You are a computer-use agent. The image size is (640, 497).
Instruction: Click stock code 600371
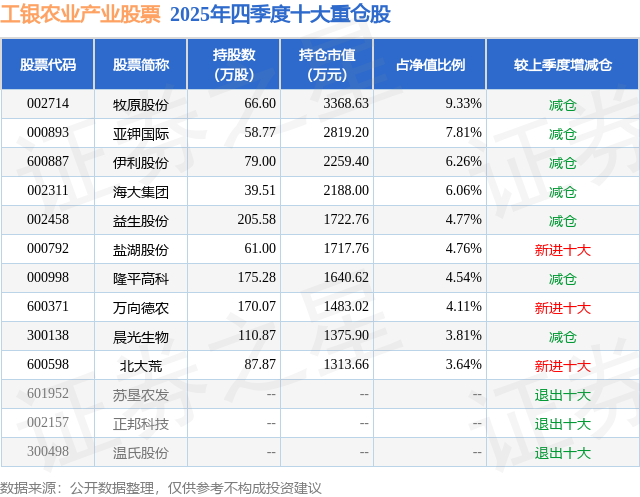point(48,306)
